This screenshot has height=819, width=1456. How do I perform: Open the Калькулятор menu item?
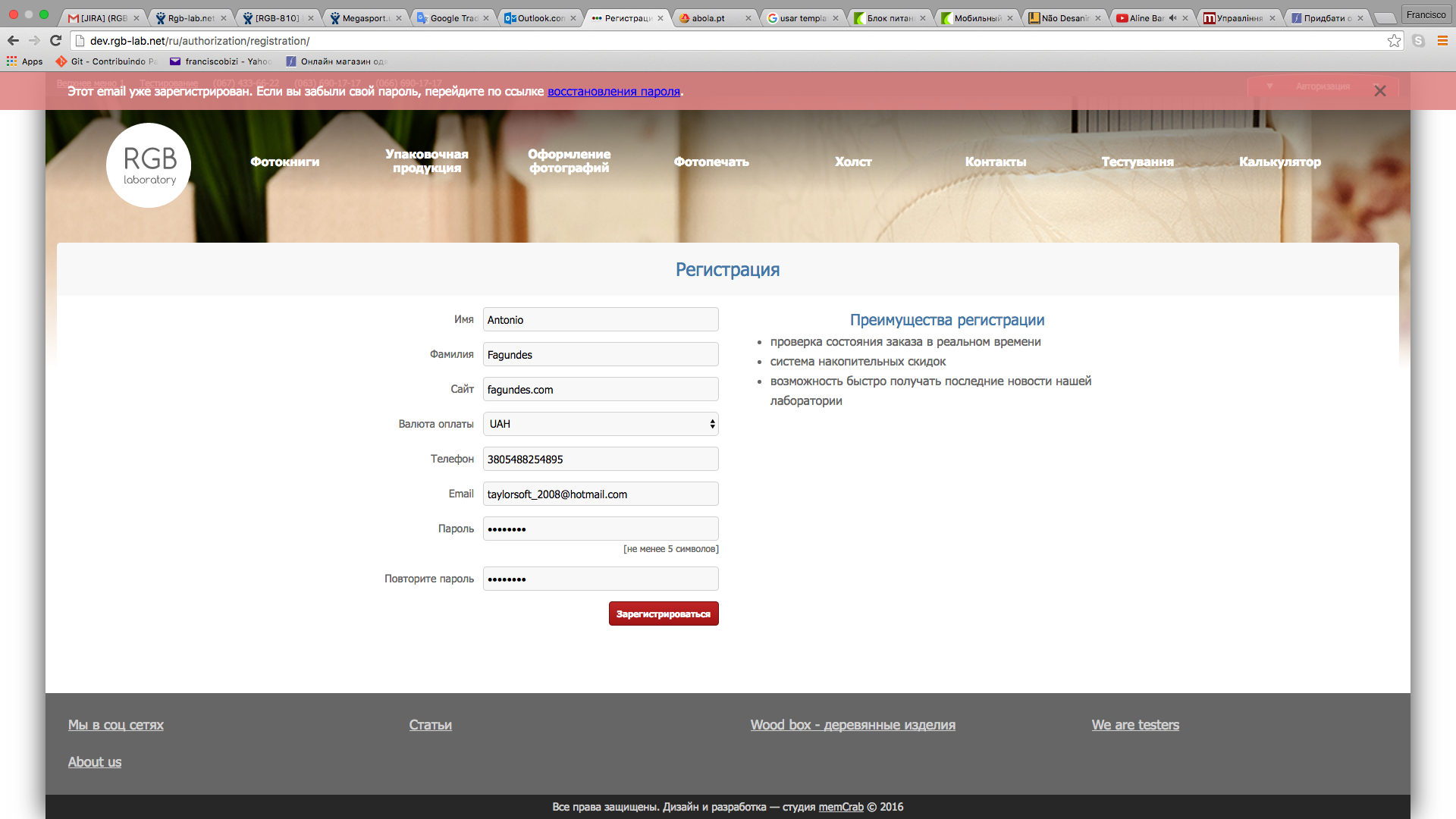pos(1279,162)
